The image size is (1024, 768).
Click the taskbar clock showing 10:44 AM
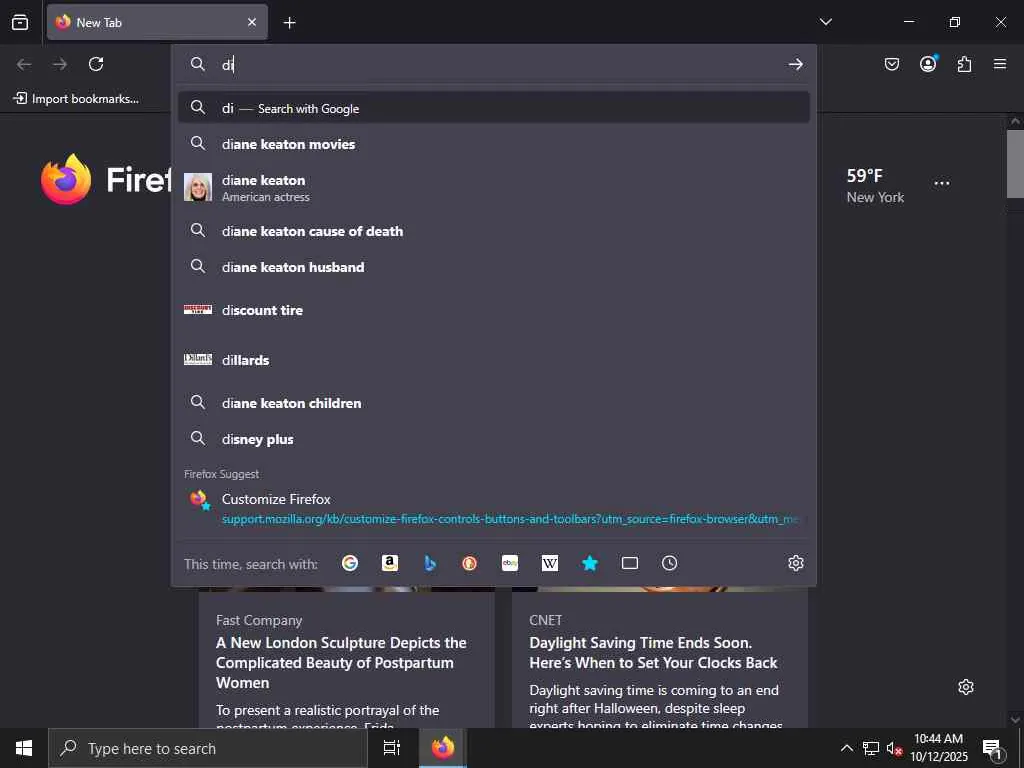pos(938,748)
